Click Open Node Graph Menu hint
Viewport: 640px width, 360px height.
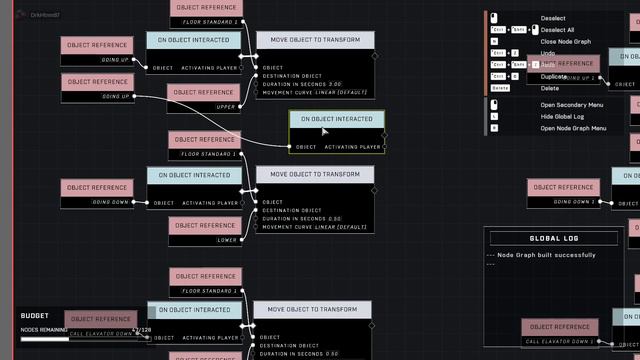pos(573,128)
